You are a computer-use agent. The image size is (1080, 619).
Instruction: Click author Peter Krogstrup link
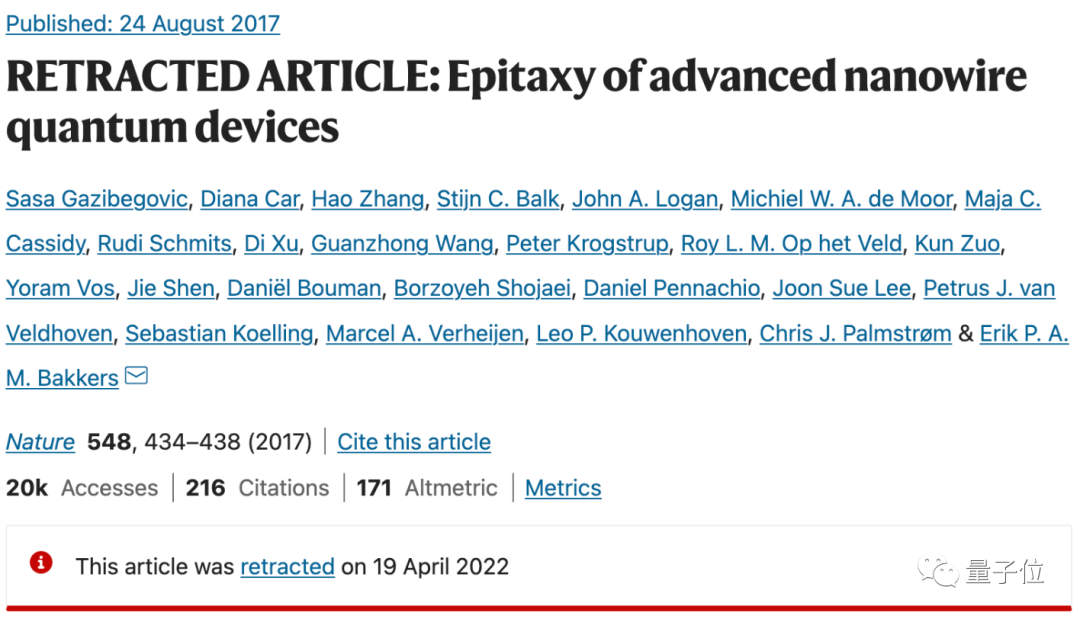tap(587, 244)
